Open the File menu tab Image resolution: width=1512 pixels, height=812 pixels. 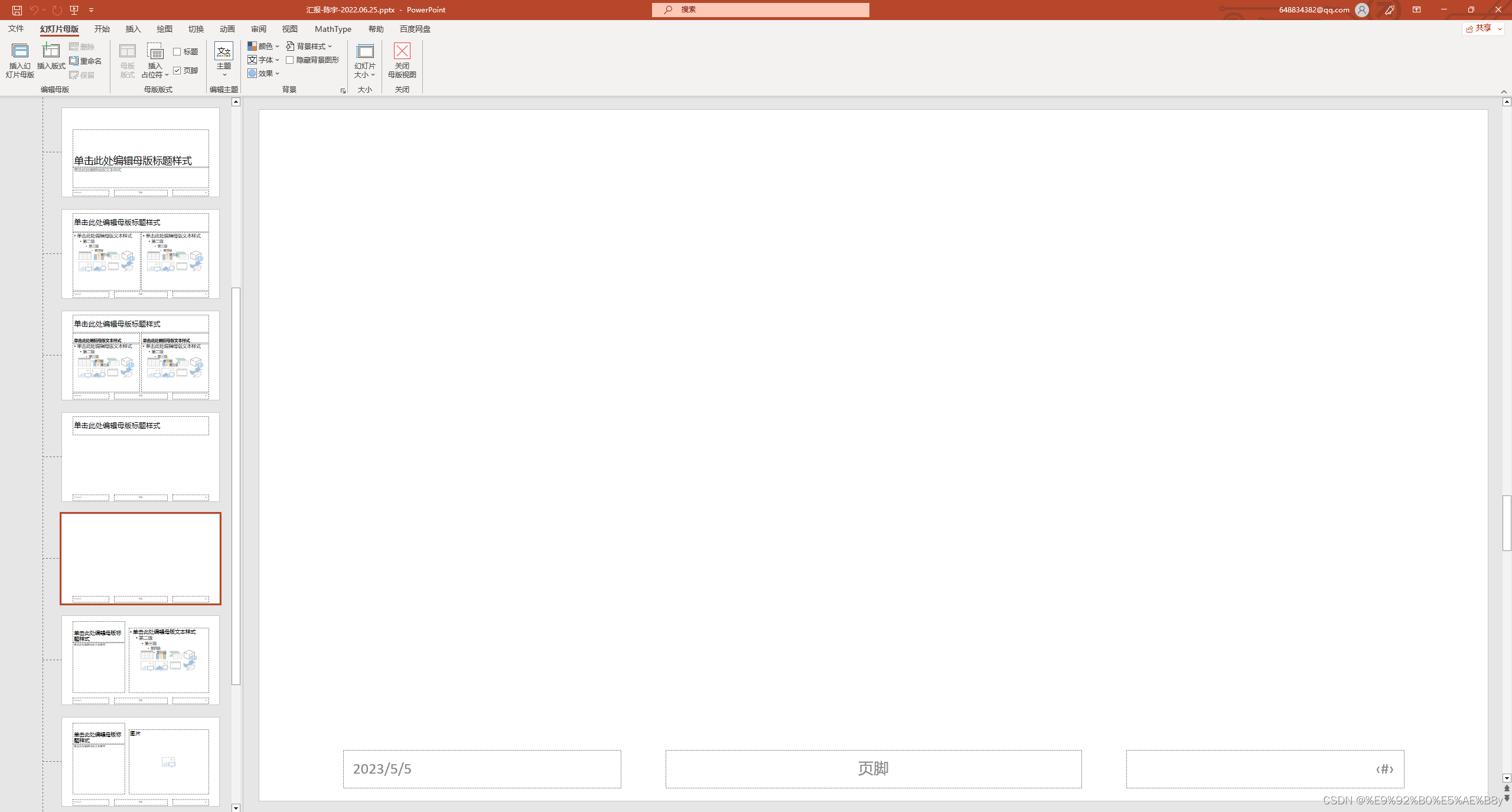pos(16,29)
